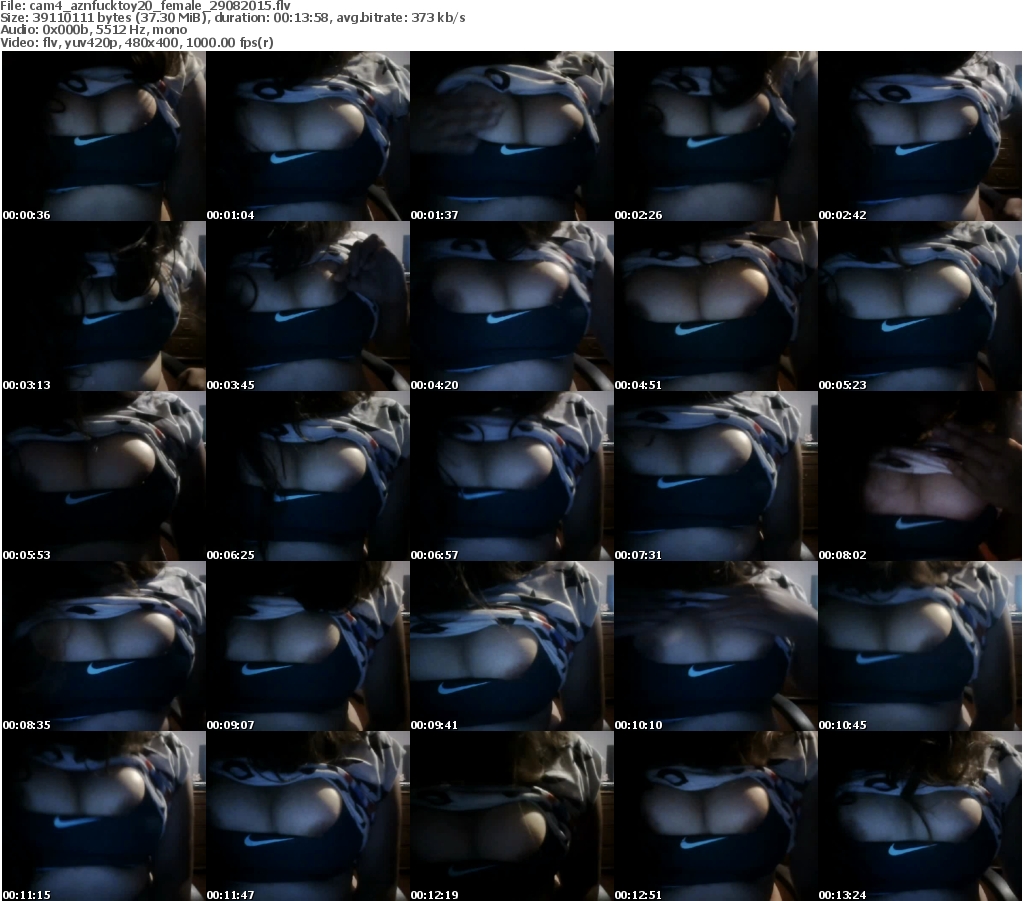Select the thumbnail stamped 00:13:24

[x=920, y=816]
